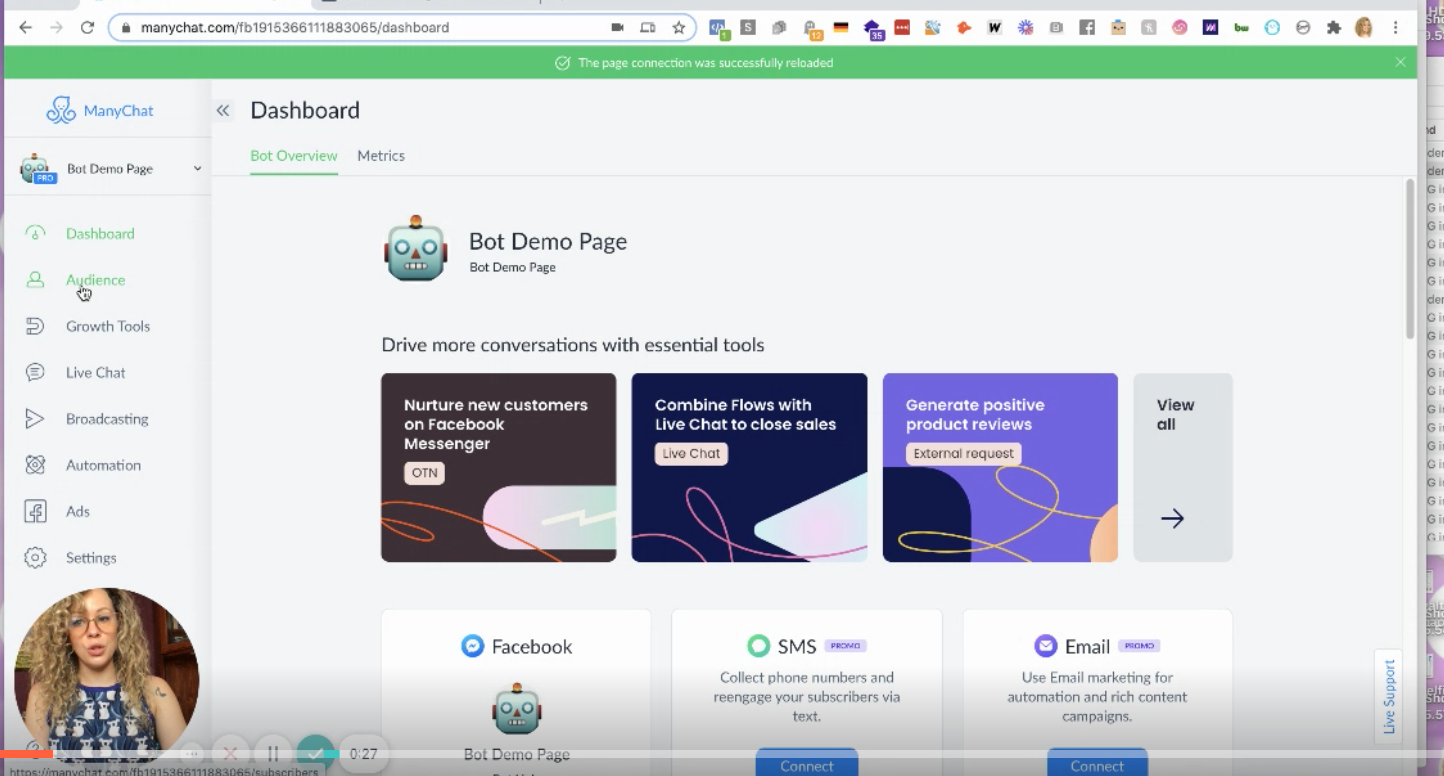Open Live Chat in the sidebar menu
1444x776 pixels.
point(96,372)
